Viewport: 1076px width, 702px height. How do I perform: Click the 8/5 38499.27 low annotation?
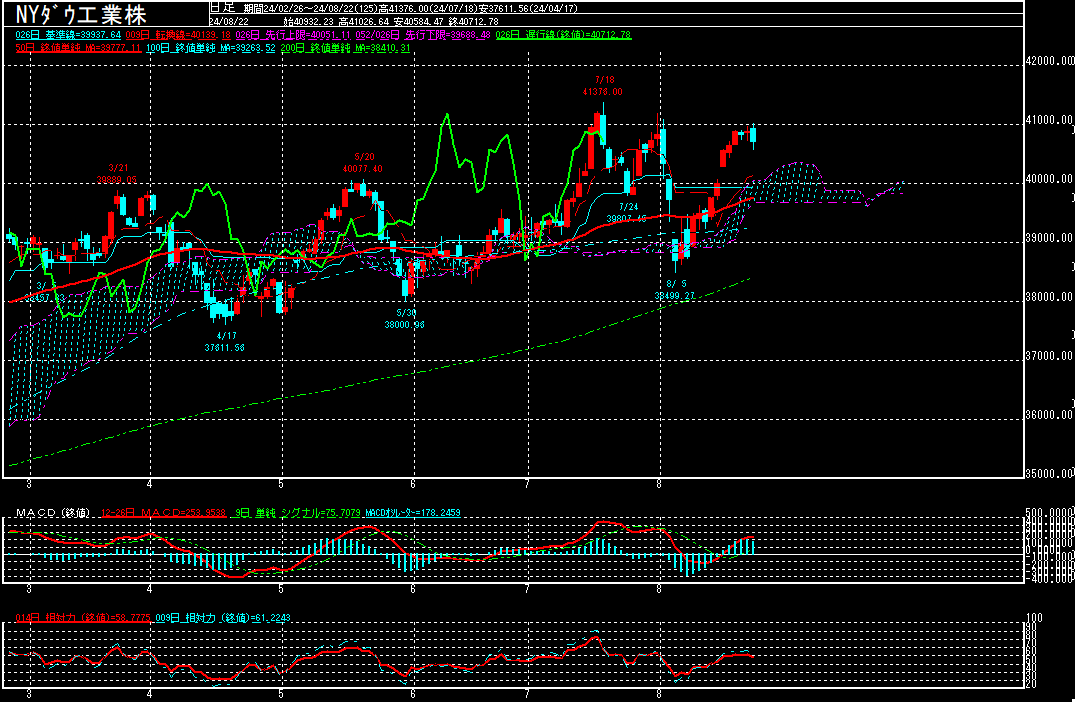[x=675, y=290]
